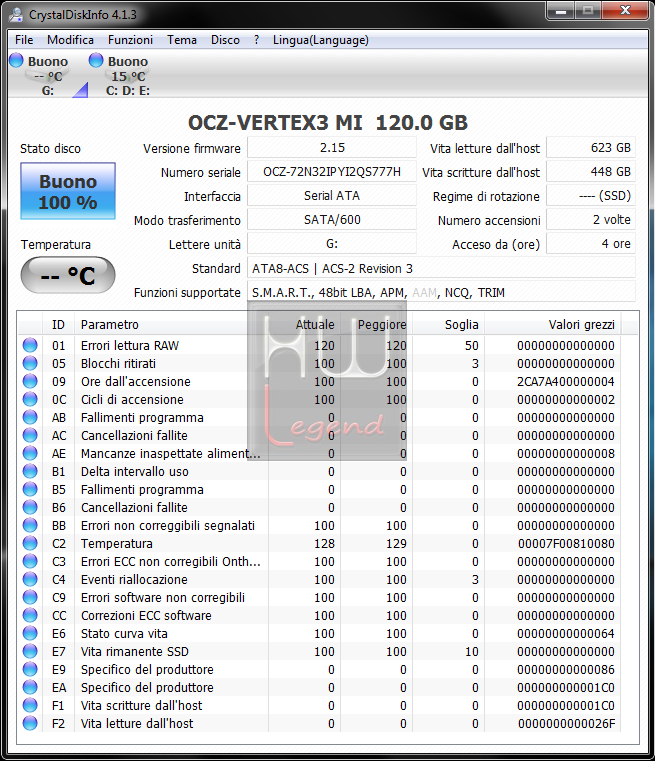Image resolution: width=655 pixels, height=761 pixels.
Task: Click the health dot beside 15 °C drive
Action: [96, 60]
